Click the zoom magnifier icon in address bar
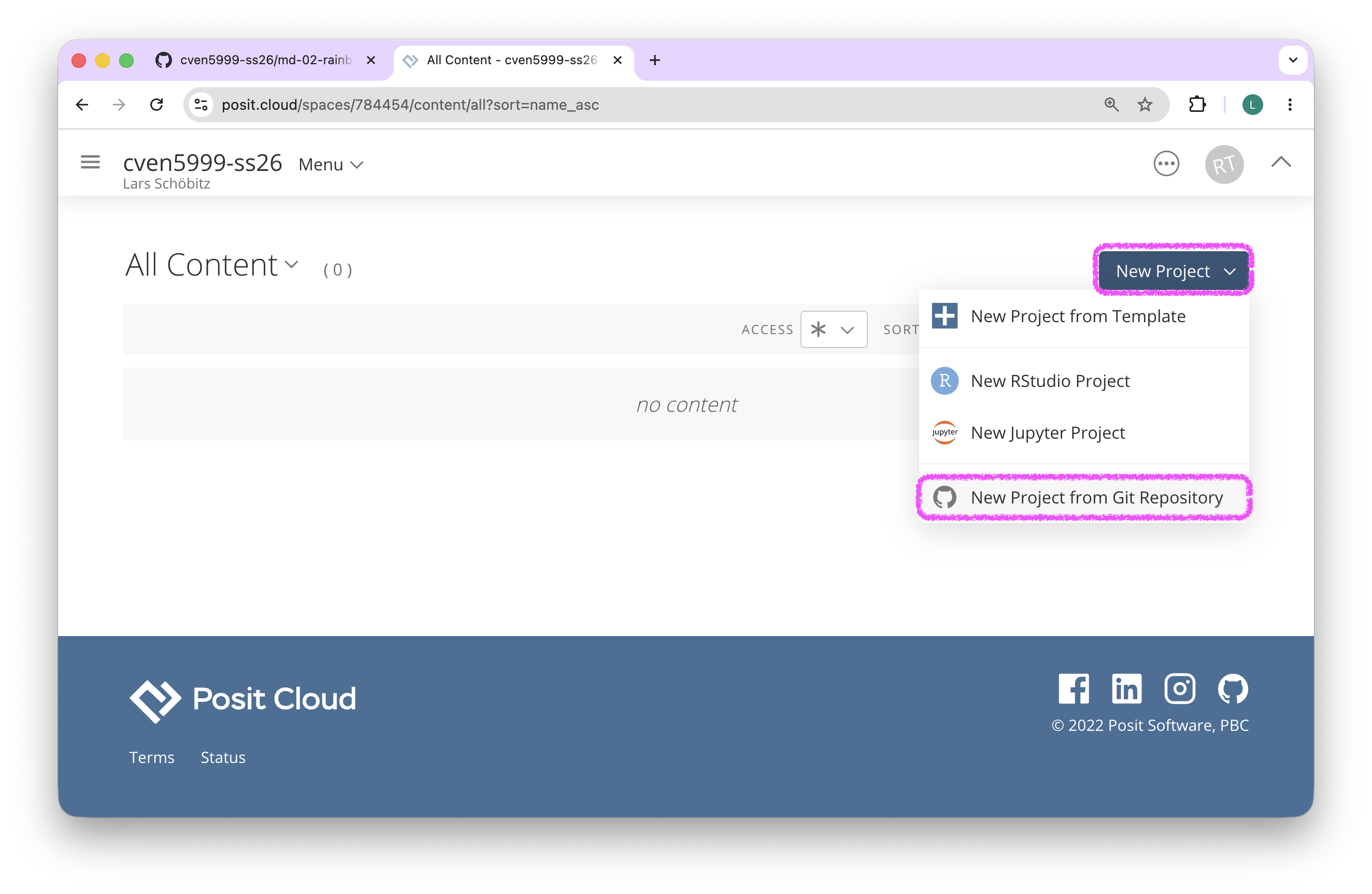Image resolution: width=1372 pixels, height=894 pixels. tap(1111, 104)
